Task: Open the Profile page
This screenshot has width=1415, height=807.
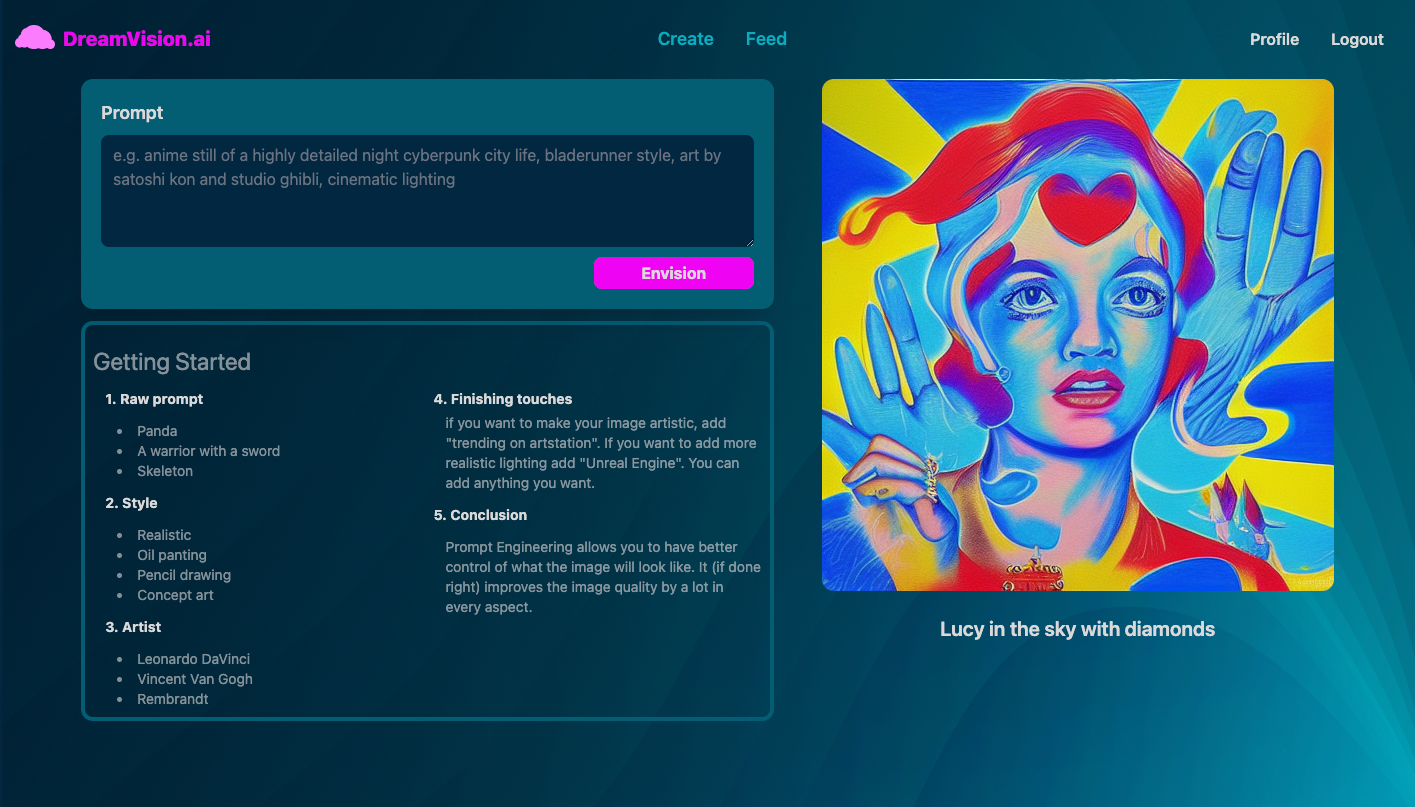Action: coord(1274,39)
